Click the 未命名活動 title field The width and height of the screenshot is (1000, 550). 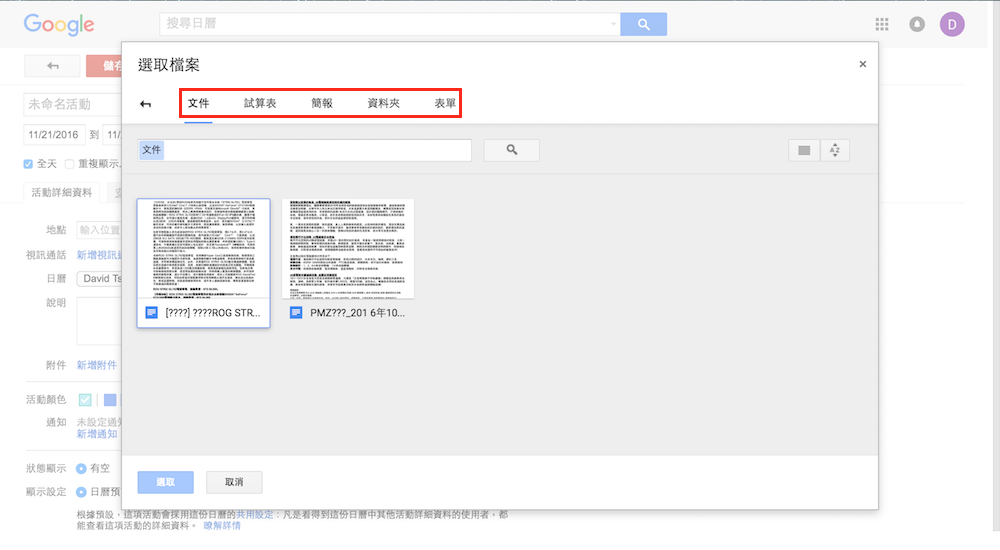73,104
